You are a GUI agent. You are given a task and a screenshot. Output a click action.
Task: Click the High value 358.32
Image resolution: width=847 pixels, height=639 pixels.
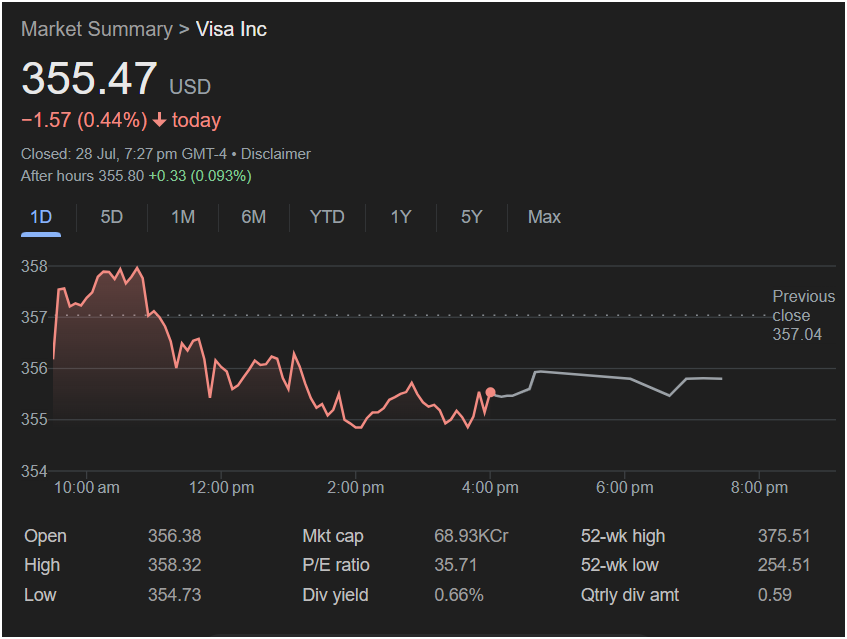pos(174,565)
